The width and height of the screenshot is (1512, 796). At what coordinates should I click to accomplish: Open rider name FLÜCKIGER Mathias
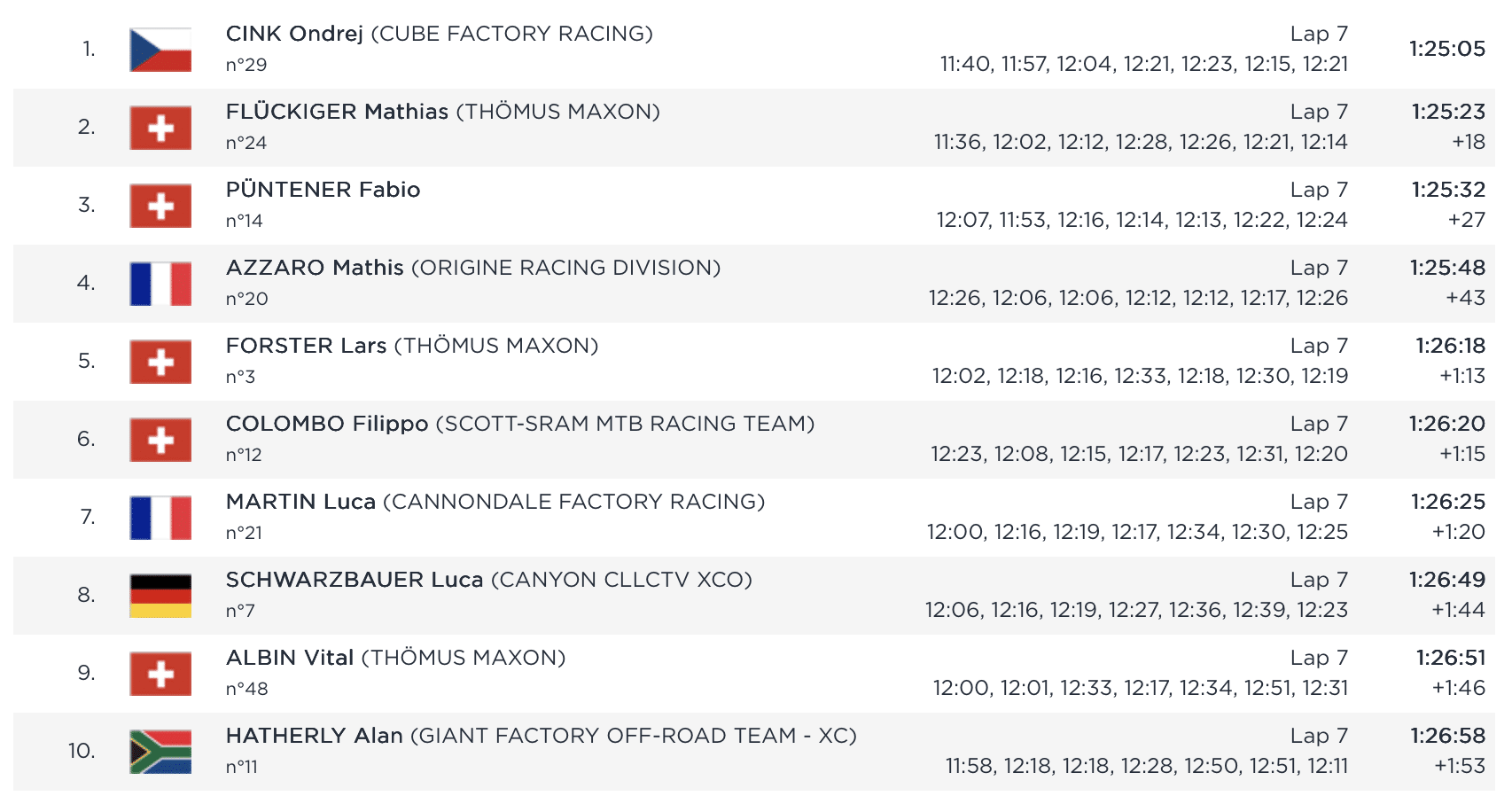click(337, 112)
